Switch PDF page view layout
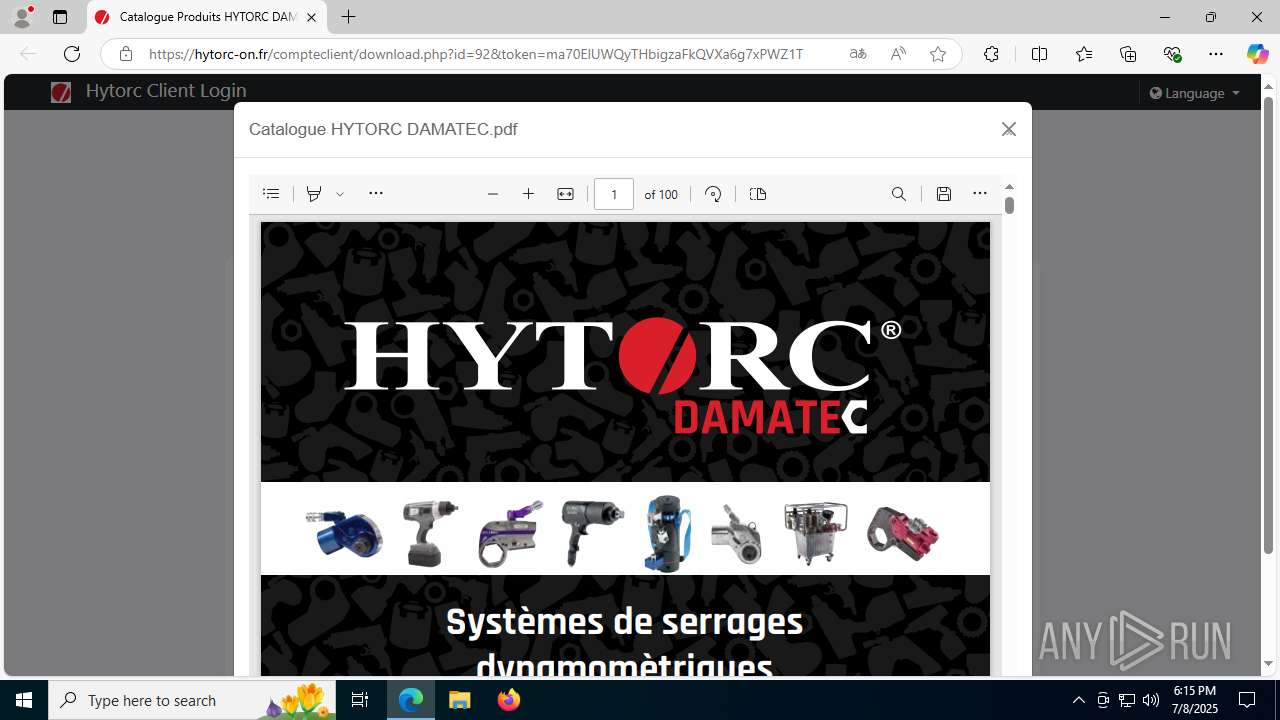 tap(758, 194)
